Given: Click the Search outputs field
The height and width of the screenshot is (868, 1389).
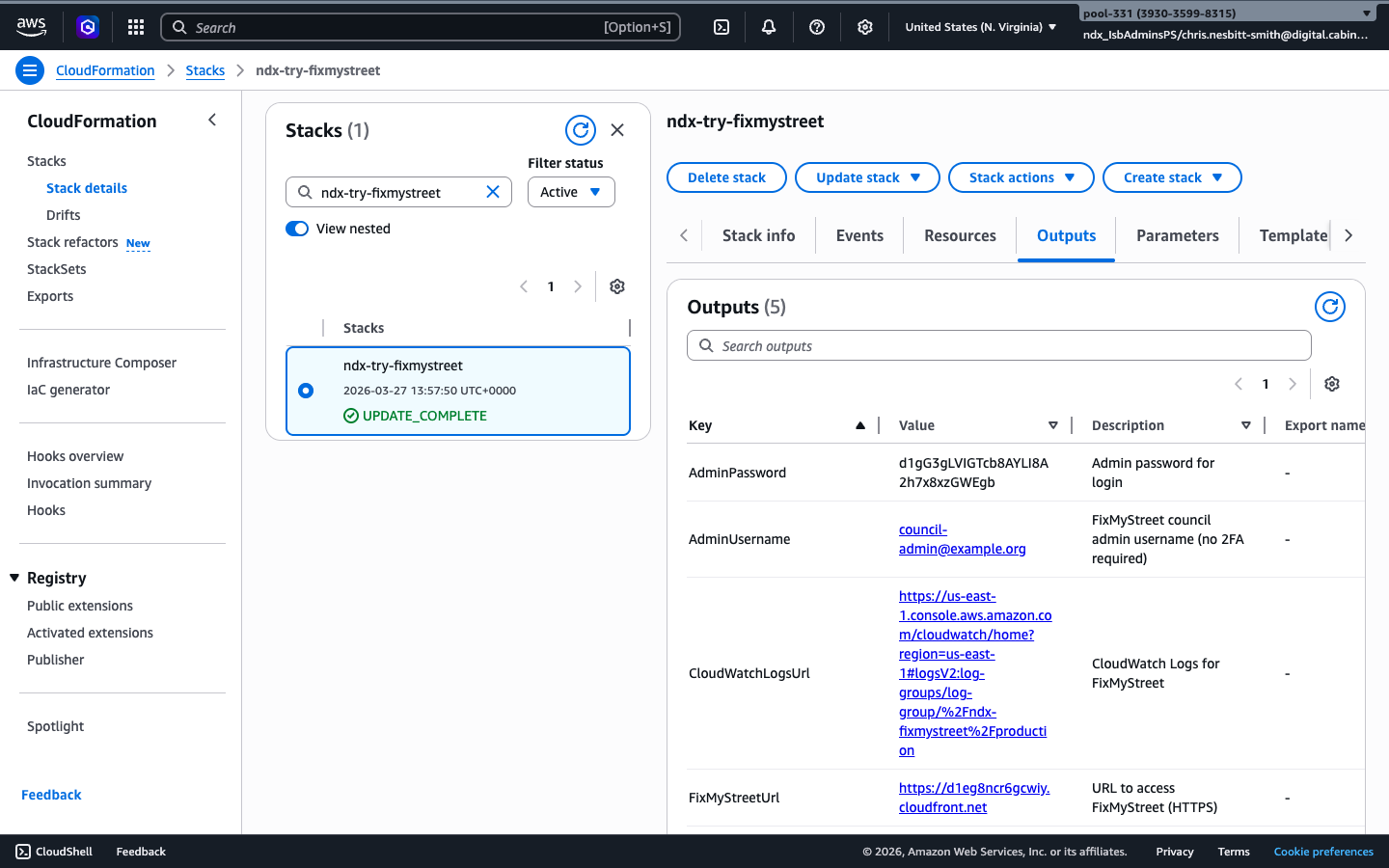Looking at the screenshot, I should pos(998,345).
